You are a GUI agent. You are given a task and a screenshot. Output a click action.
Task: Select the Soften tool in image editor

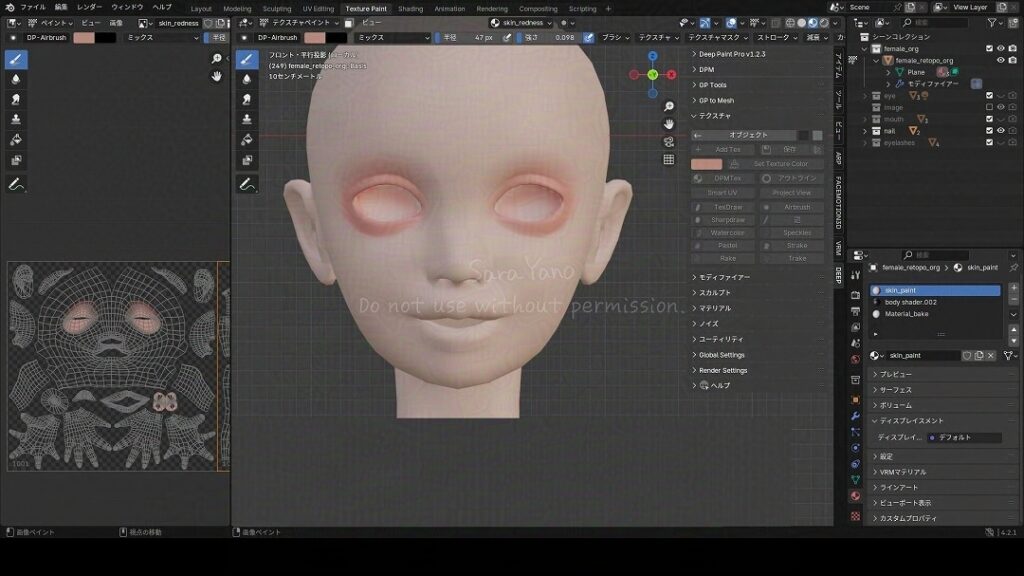[x=16, y=80]
